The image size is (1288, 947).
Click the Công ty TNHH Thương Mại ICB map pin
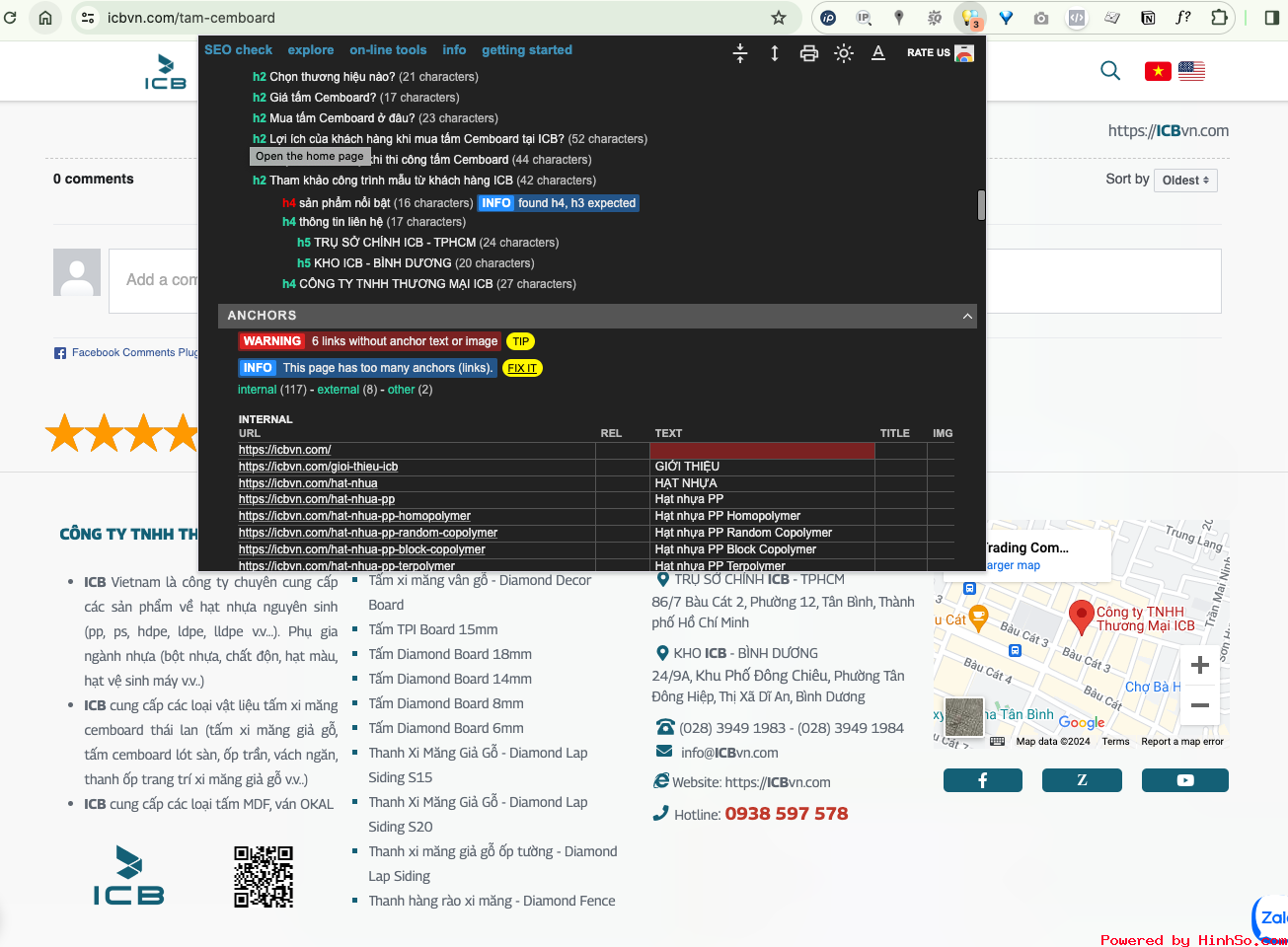click(x=1081, y=617)
